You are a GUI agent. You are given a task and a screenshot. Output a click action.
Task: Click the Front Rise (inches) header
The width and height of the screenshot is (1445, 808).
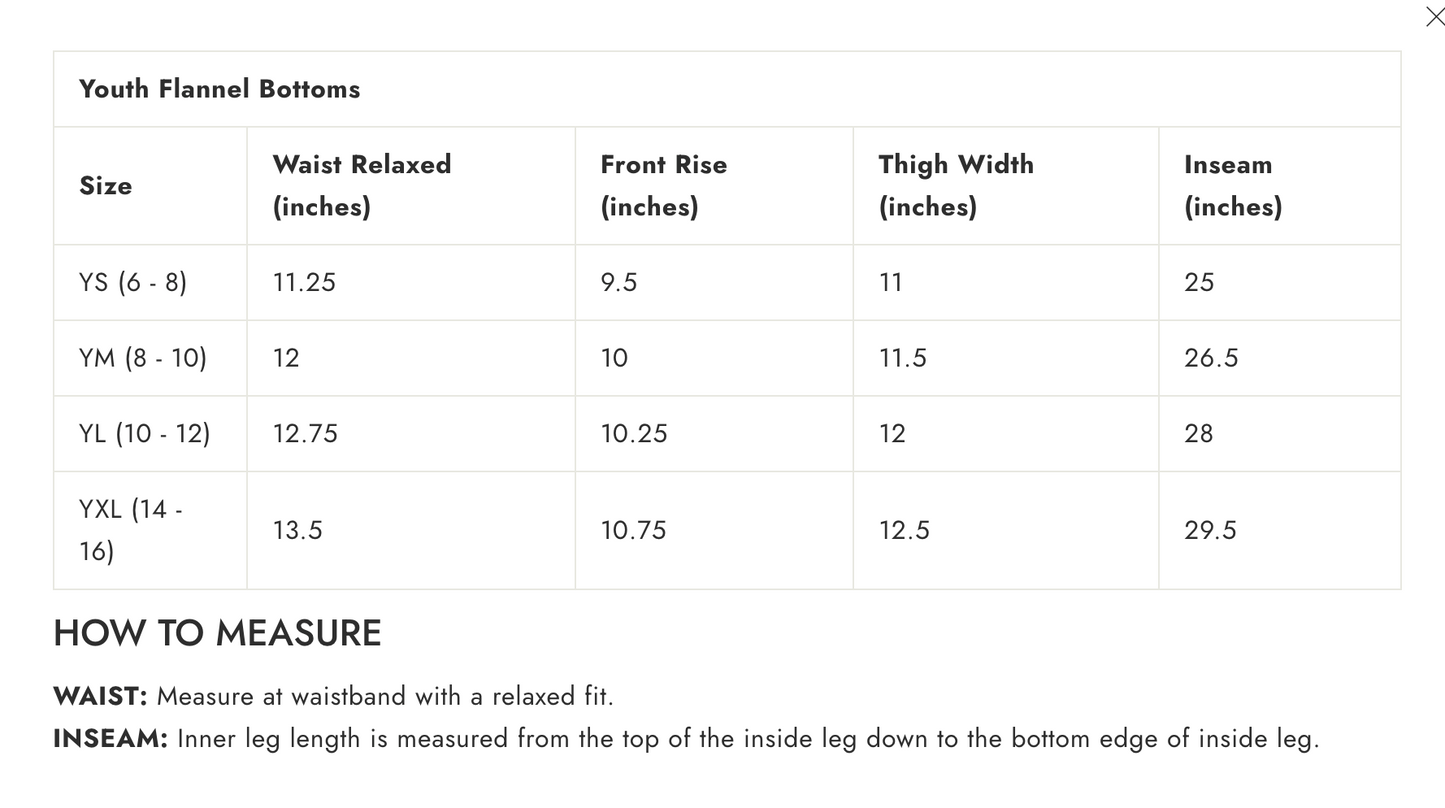click(x=664, y=186)
